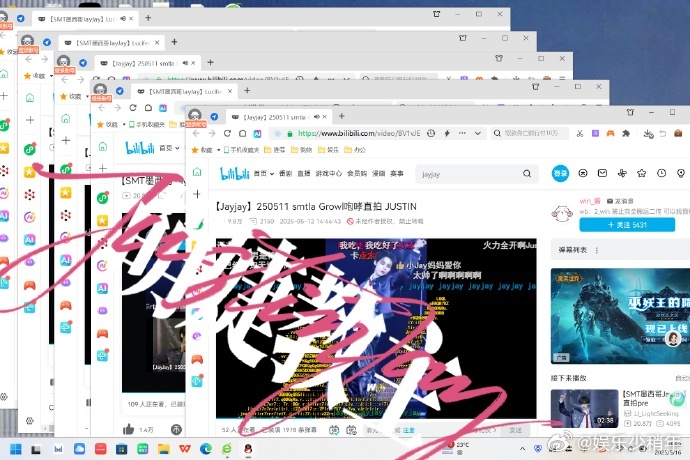Expand the address bar chevron in front window
690x460 pixels.
click(477, 133)
